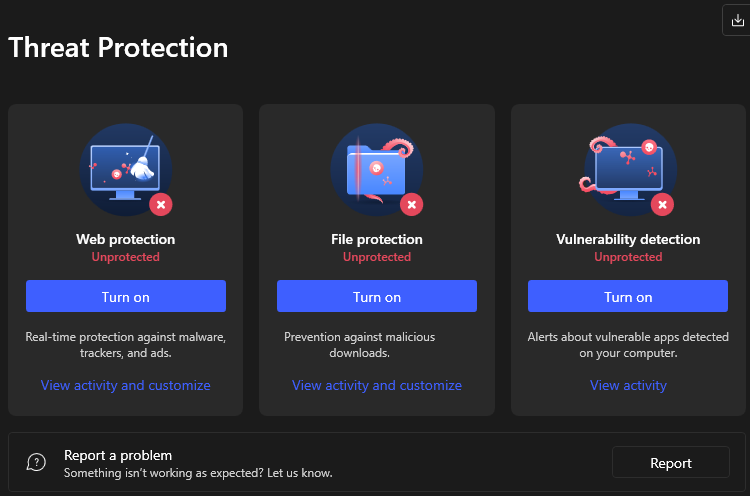Click the red X badge on Vulnerability detection

click(662, 205)
